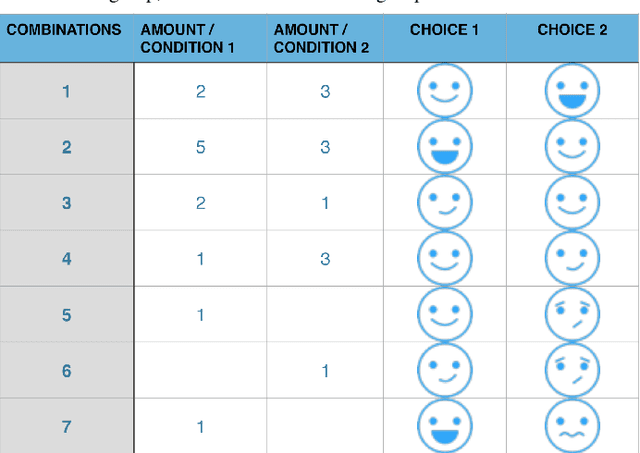Viewport: 640px width, 453px height.
Task: Select the Choice 2 smiley in row 2
Action: click(572, 147)
